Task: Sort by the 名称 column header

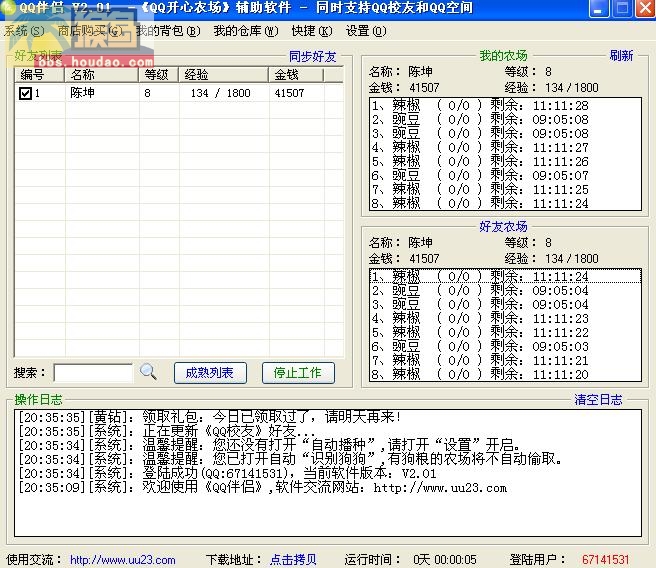Action: tap(101, 75)
